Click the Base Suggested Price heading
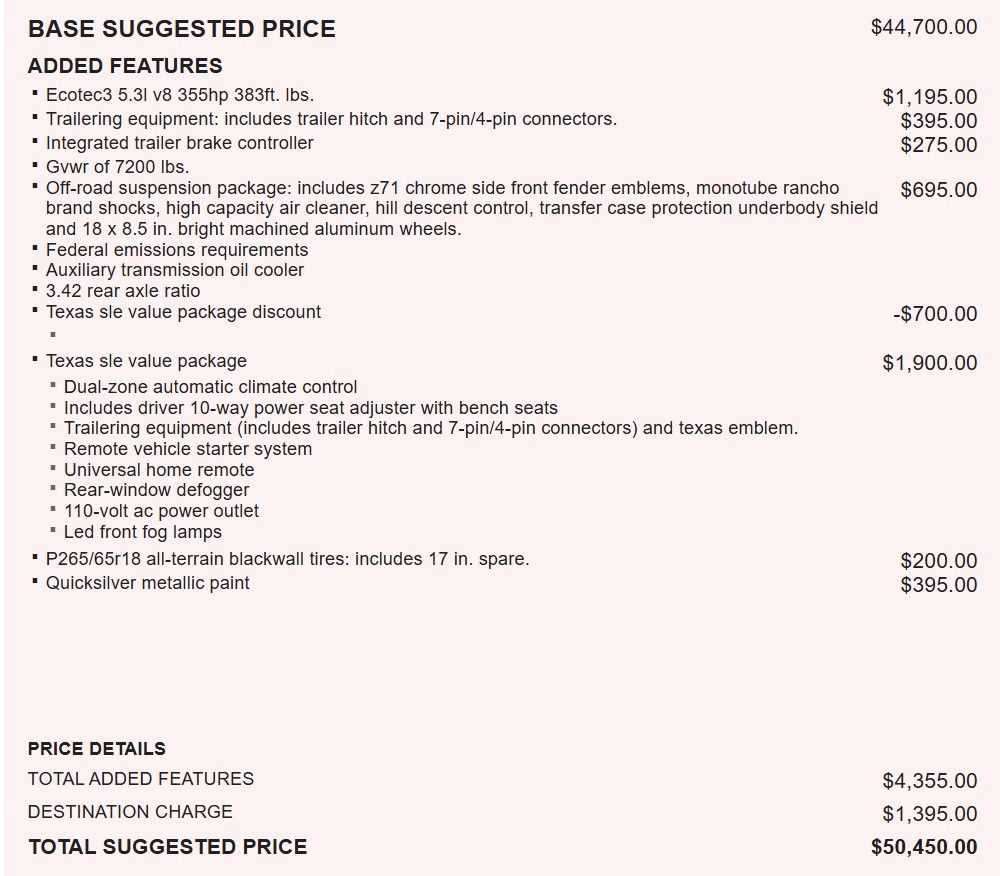Image resolution: width=1000 pixels, height=876 pixels. 182,29
